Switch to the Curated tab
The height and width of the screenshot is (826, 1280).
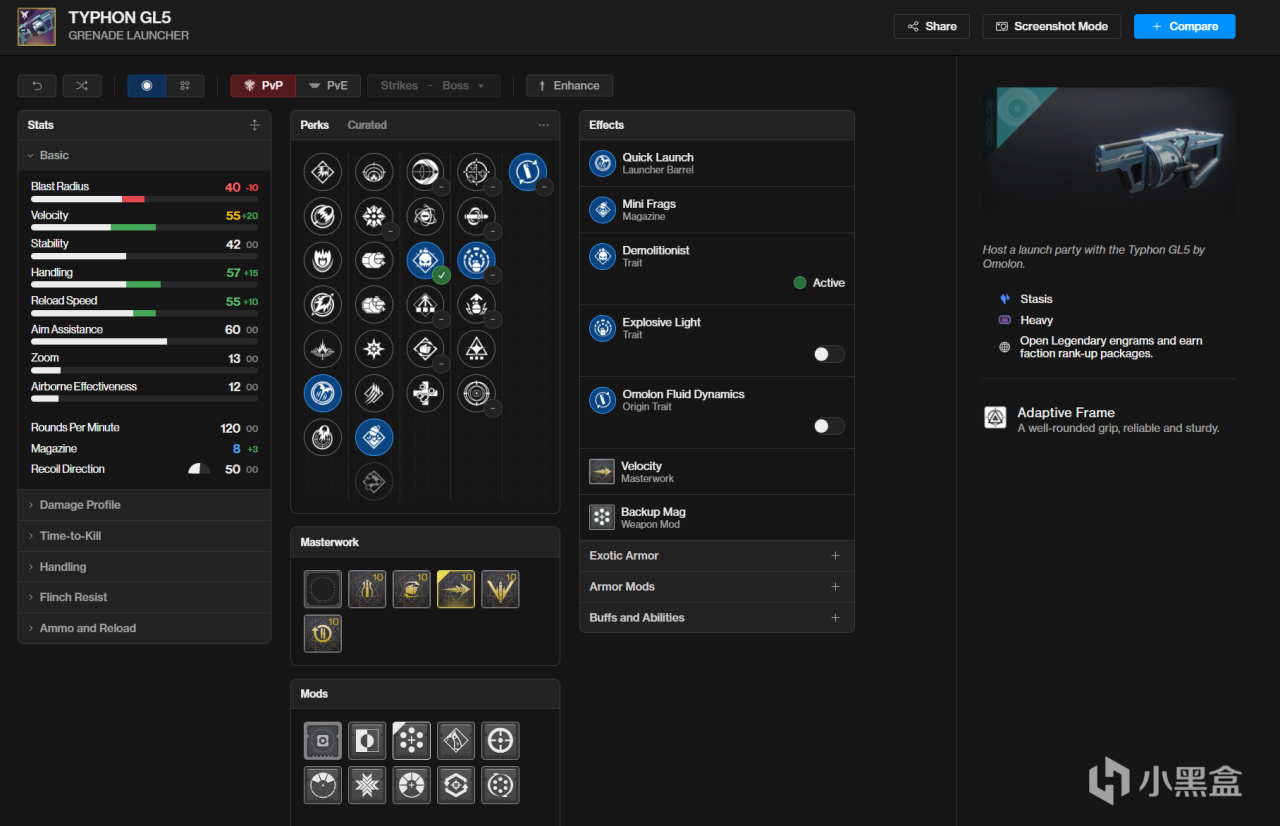[367, 125]
